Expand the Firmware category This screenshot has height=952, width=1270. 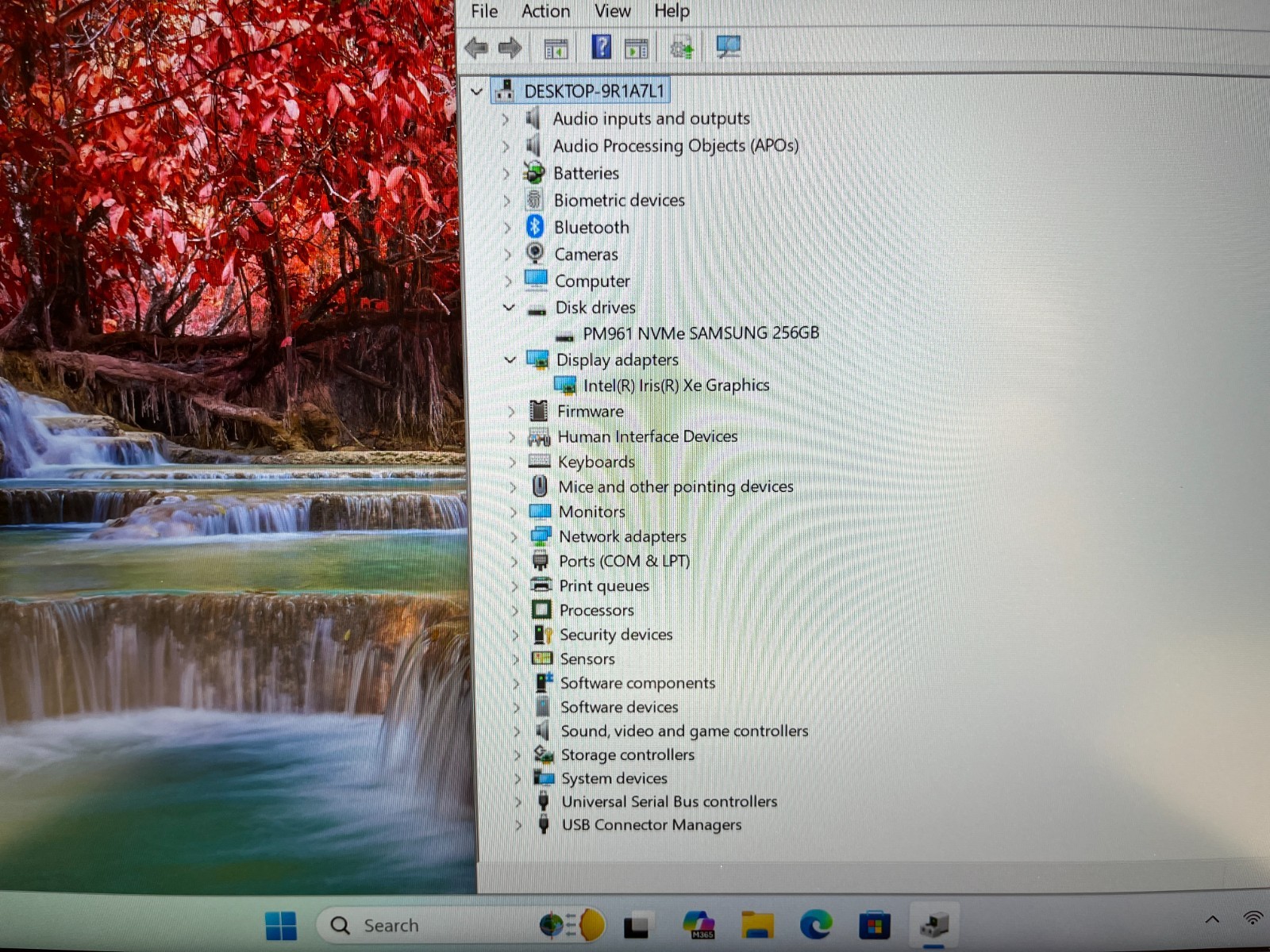tap(511, 411)
